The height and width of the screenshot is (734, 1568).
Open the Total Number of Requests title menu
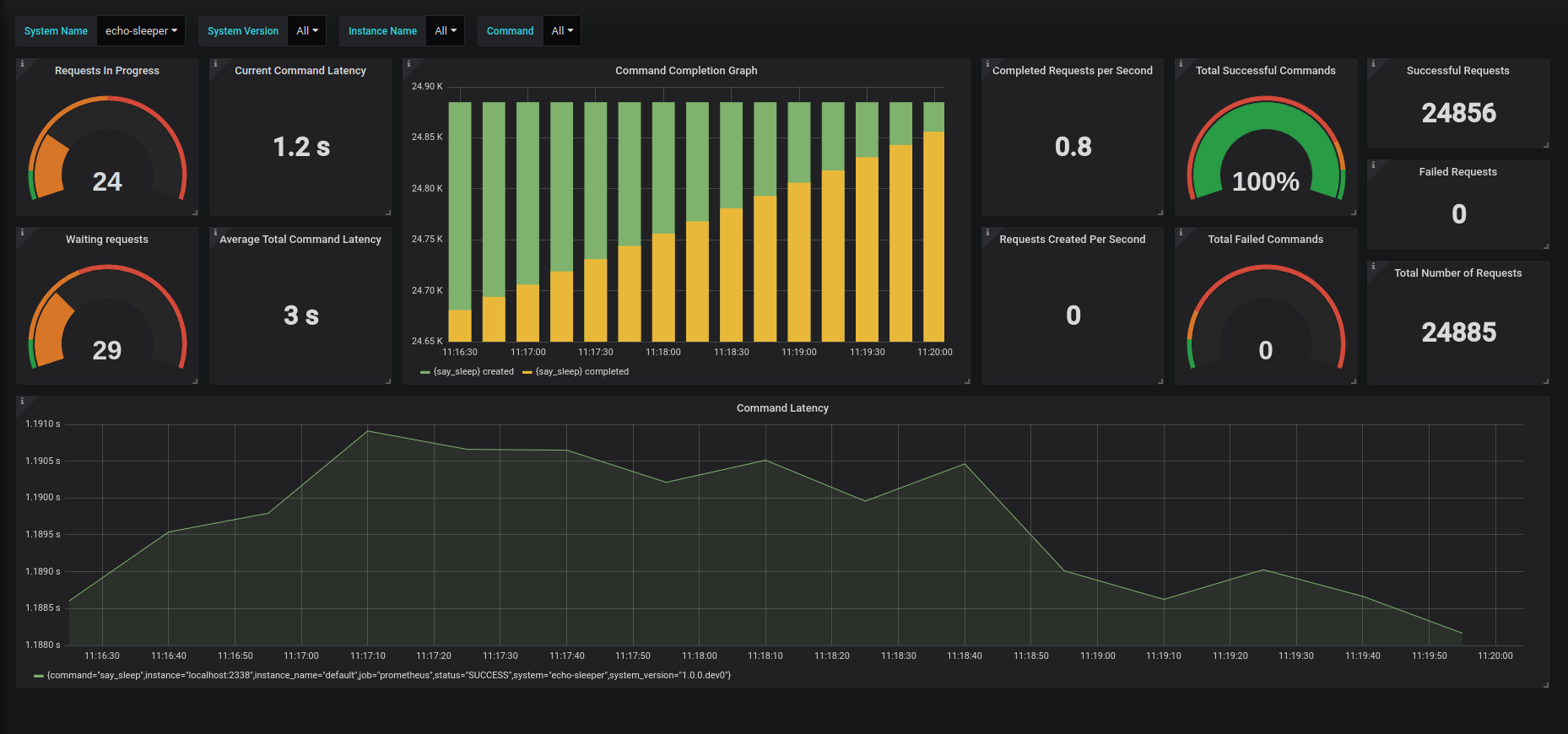coord(1458,273)
